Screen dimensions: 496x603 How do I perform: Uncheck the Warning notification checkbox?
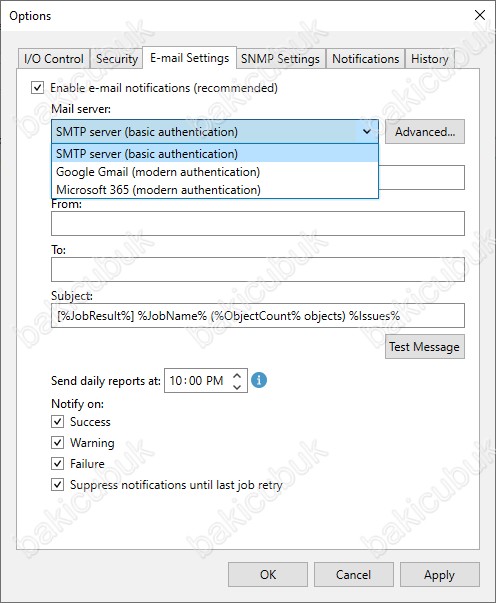[x=57, y=442]
